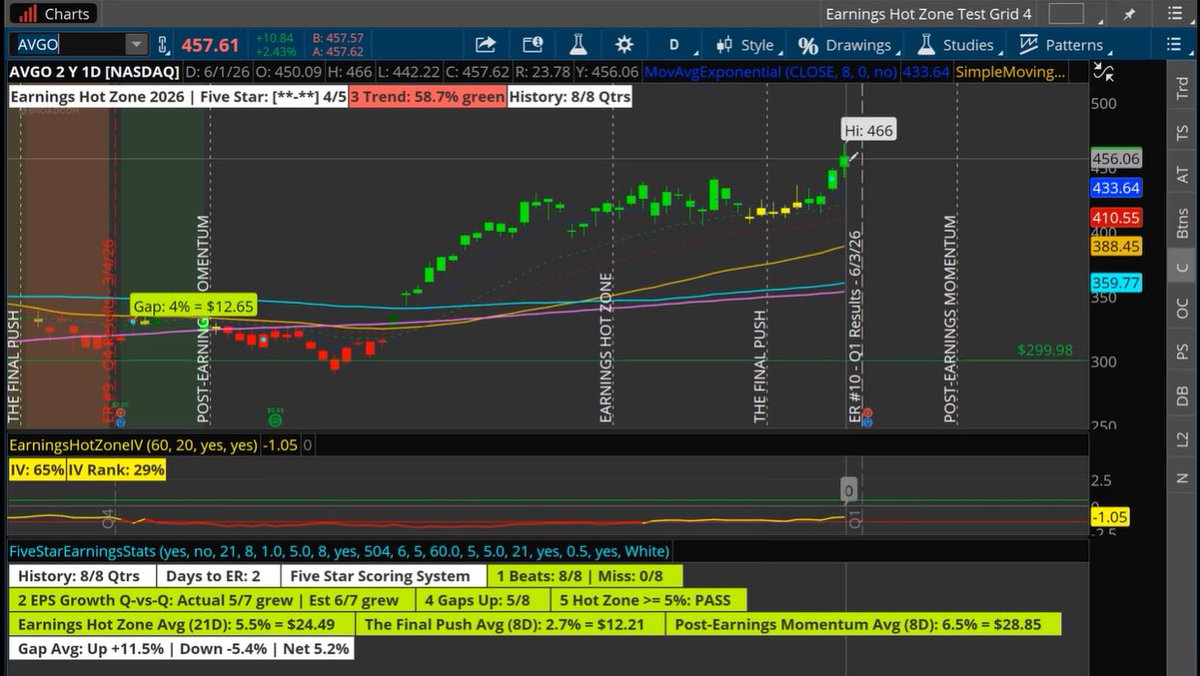Viewport: 1200px width, 676px height.
Task: Click the red 410.55 price axis bubble
Action: point(1117,217)
